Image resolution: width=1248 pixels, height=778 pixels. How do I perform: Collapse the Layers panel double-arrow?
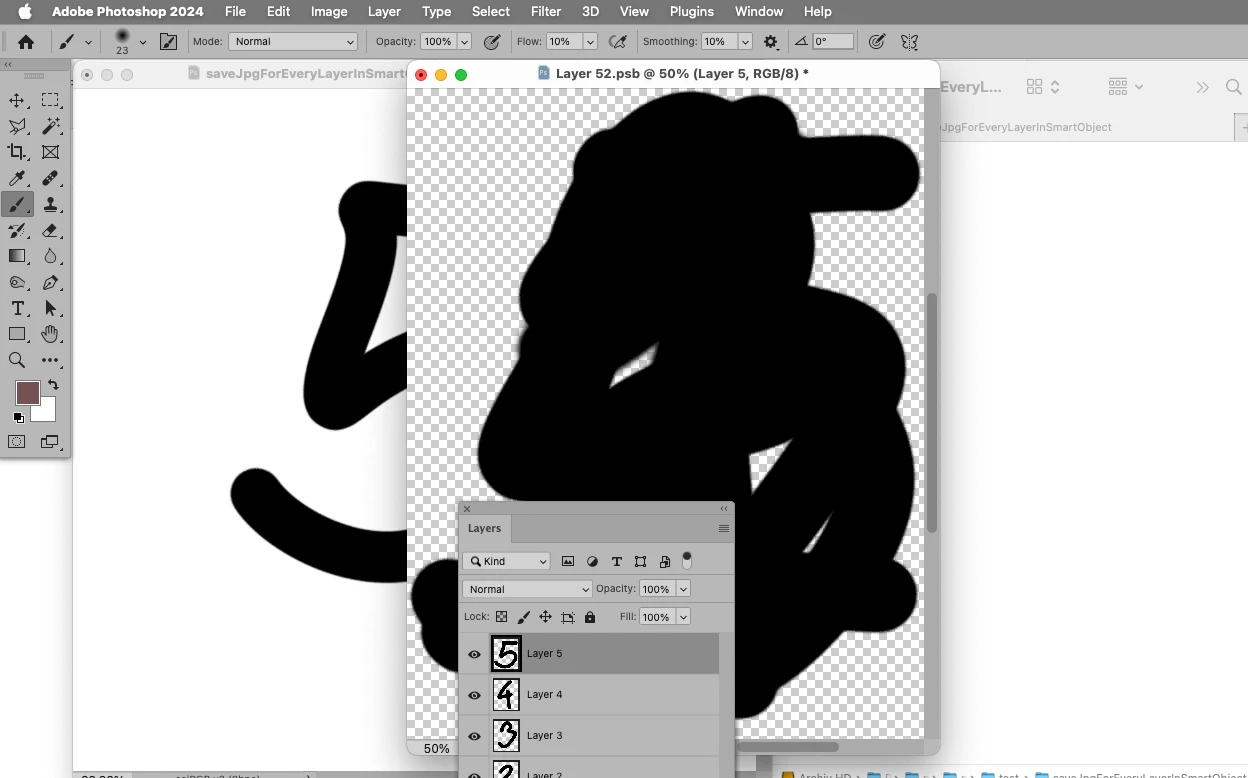724,509
